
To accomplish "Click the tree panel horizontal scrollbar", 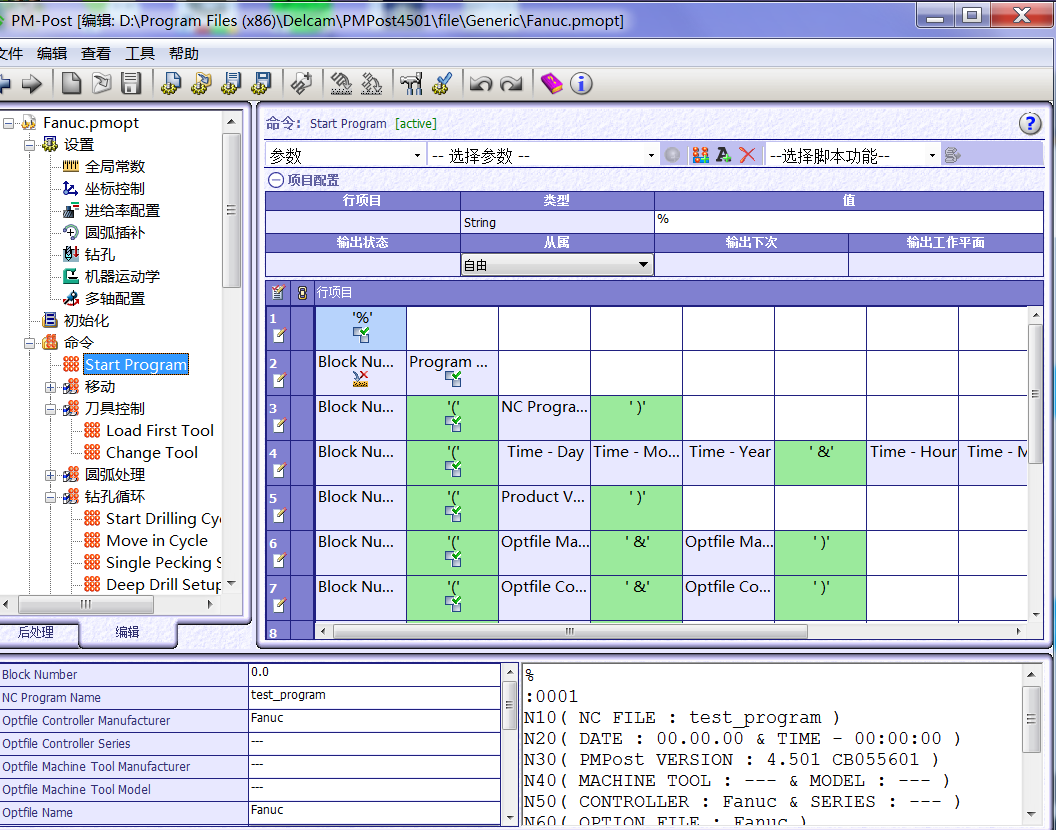I will [x=86, y=604].
